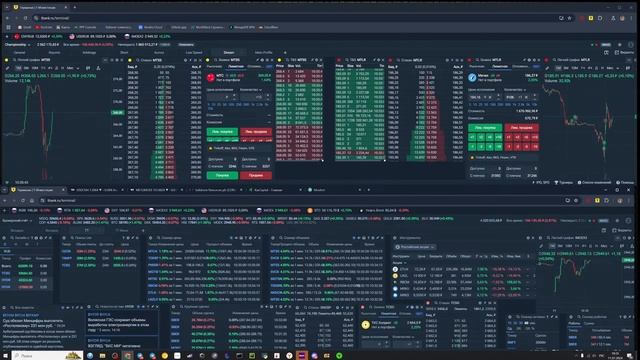Open the profile avatar in top browser toolbar
The height and width of the screenshot is (360, 640).
tap(622, 18)
